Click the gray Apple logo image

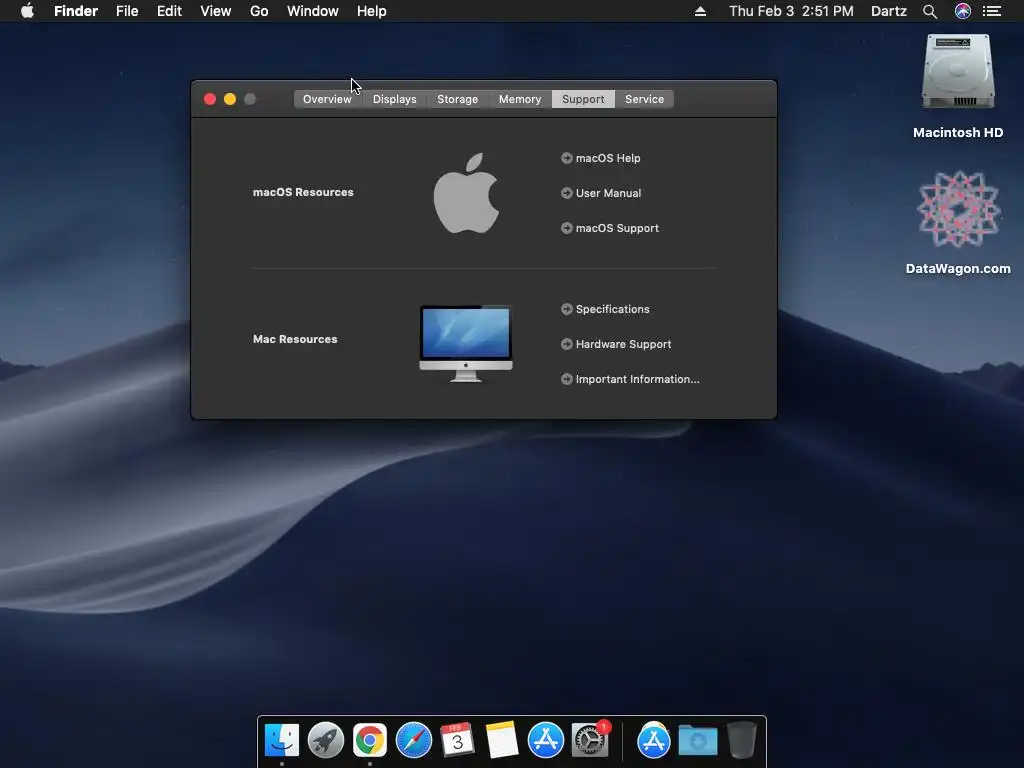pyautogui.click(x=466, y=193)
